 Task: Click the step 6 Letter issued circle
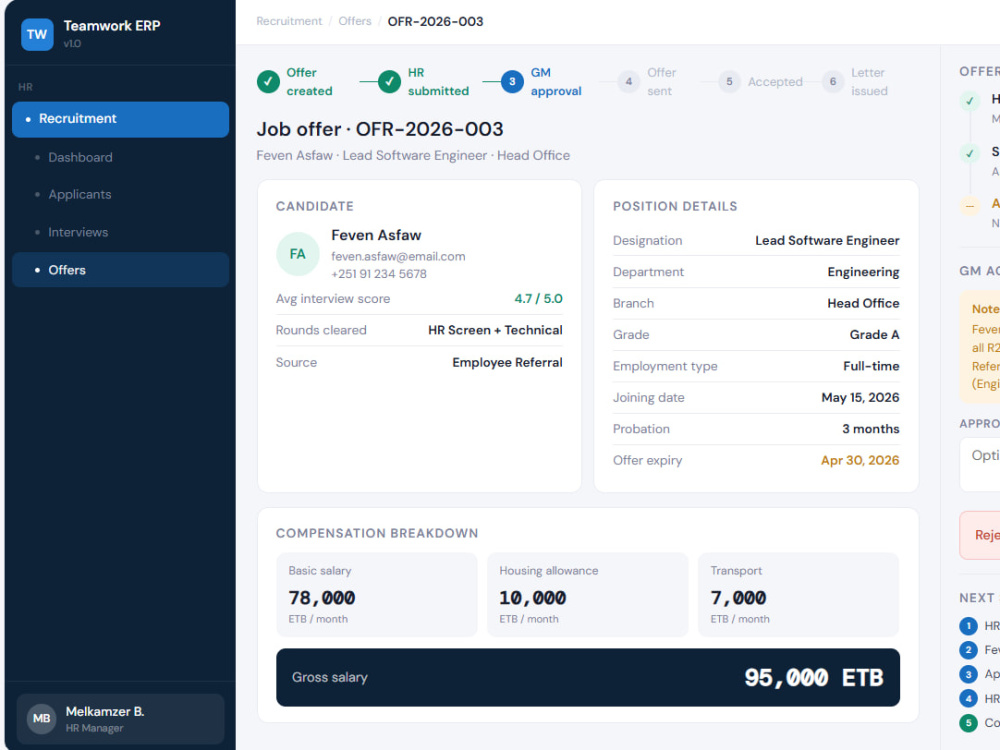point(832,82)
